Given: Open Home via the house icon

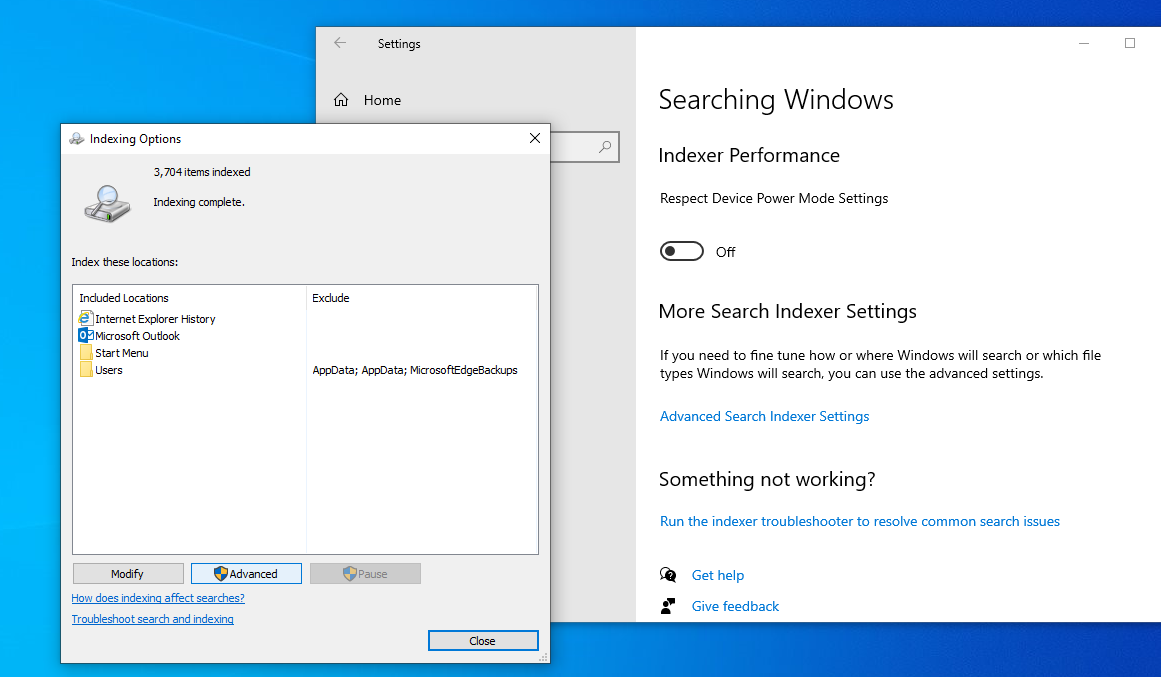Looking at the screenshot, I should (341, 100).
